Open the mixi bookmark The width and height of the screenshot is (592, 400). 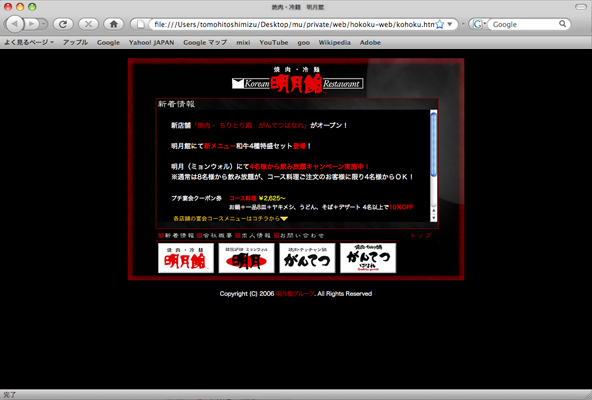point(243,42)
